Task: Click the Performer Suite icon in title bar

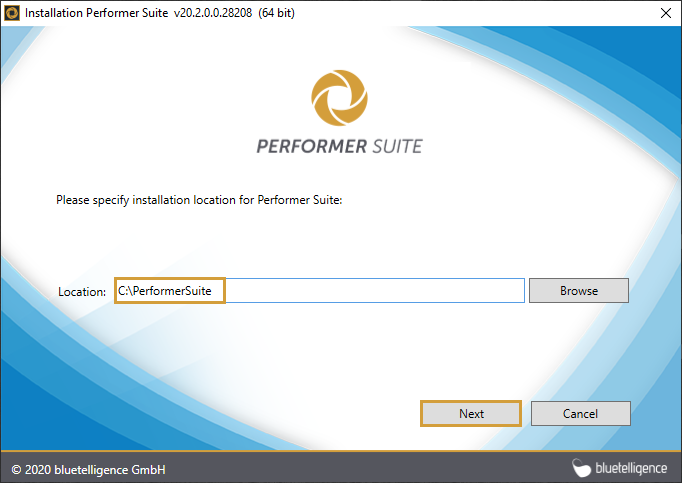Action: (12, 13)
